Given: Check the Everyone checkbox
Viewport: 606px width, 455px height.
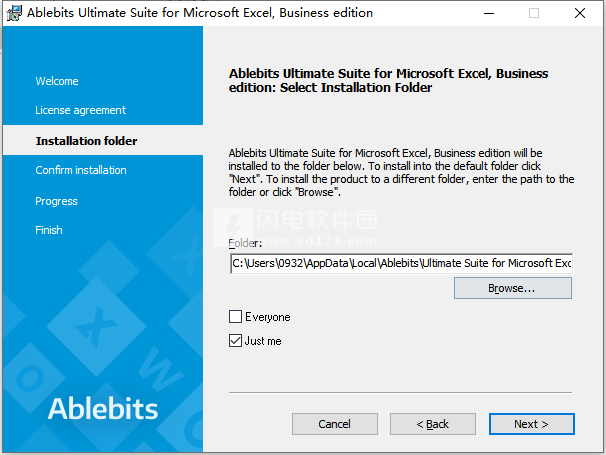Looking at the screenshot, I should pos(235,317).
